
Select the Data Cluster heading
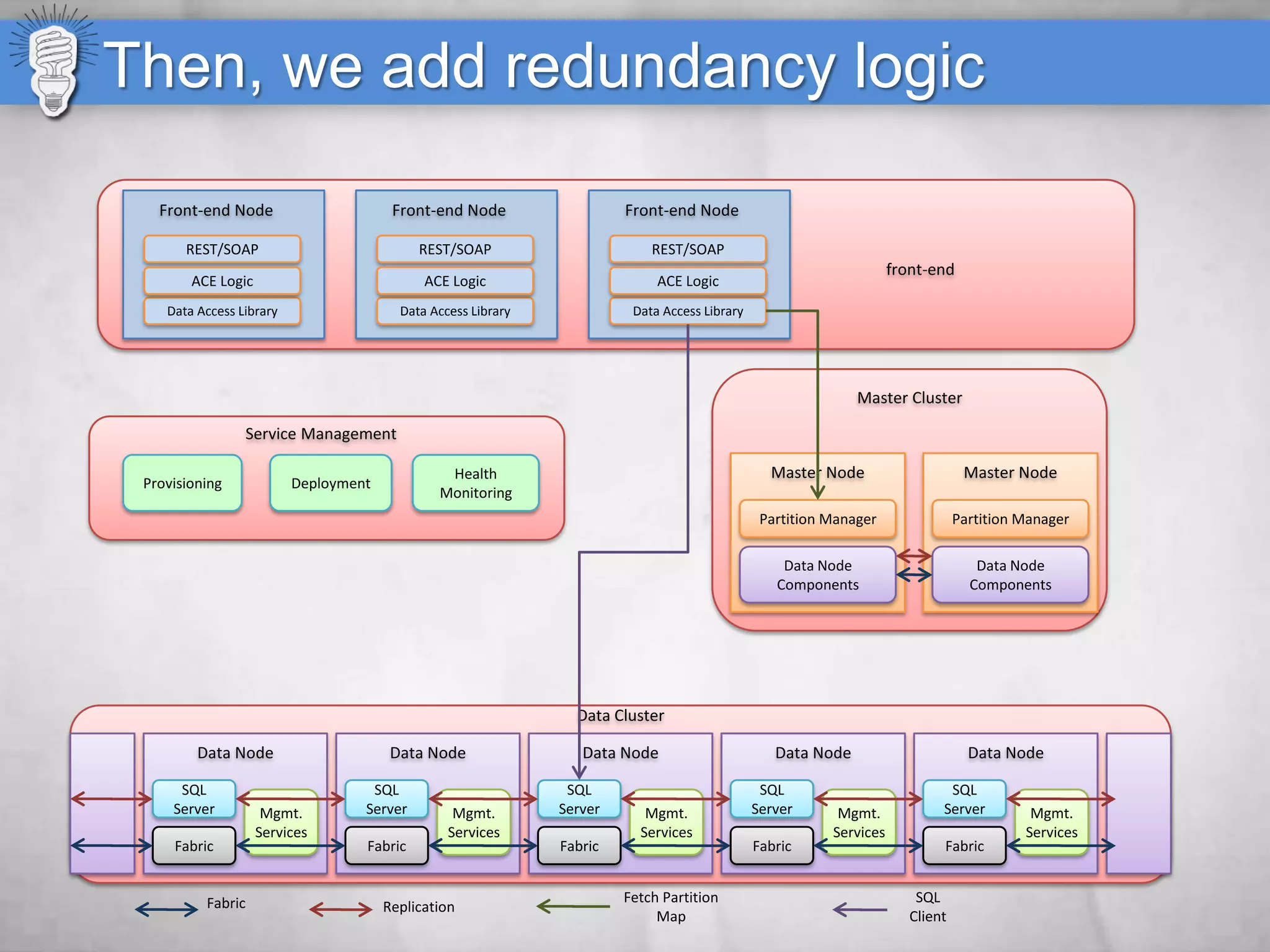(x=621, y=715)
